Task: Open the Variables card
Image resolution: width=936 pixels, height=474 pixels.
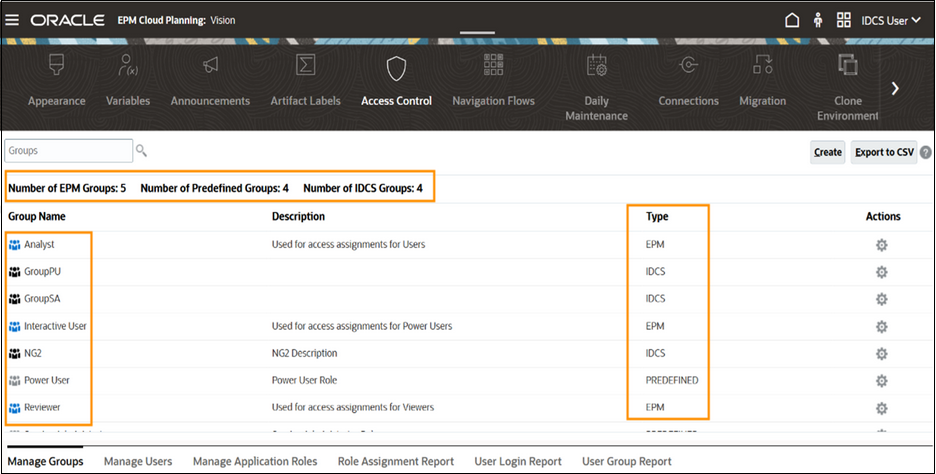Action: point(128,81)
